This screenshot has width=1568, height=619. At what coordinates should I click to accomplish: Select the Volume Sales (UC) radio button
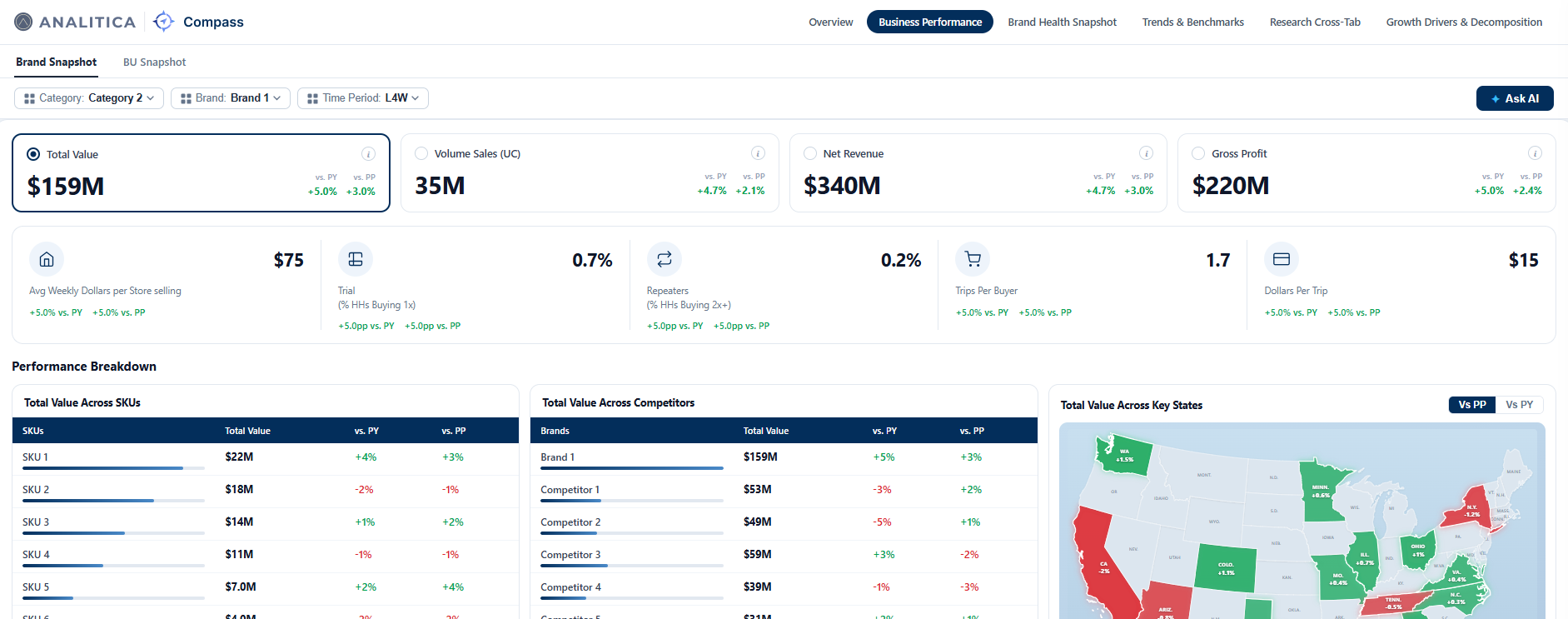tap(421, 153)
